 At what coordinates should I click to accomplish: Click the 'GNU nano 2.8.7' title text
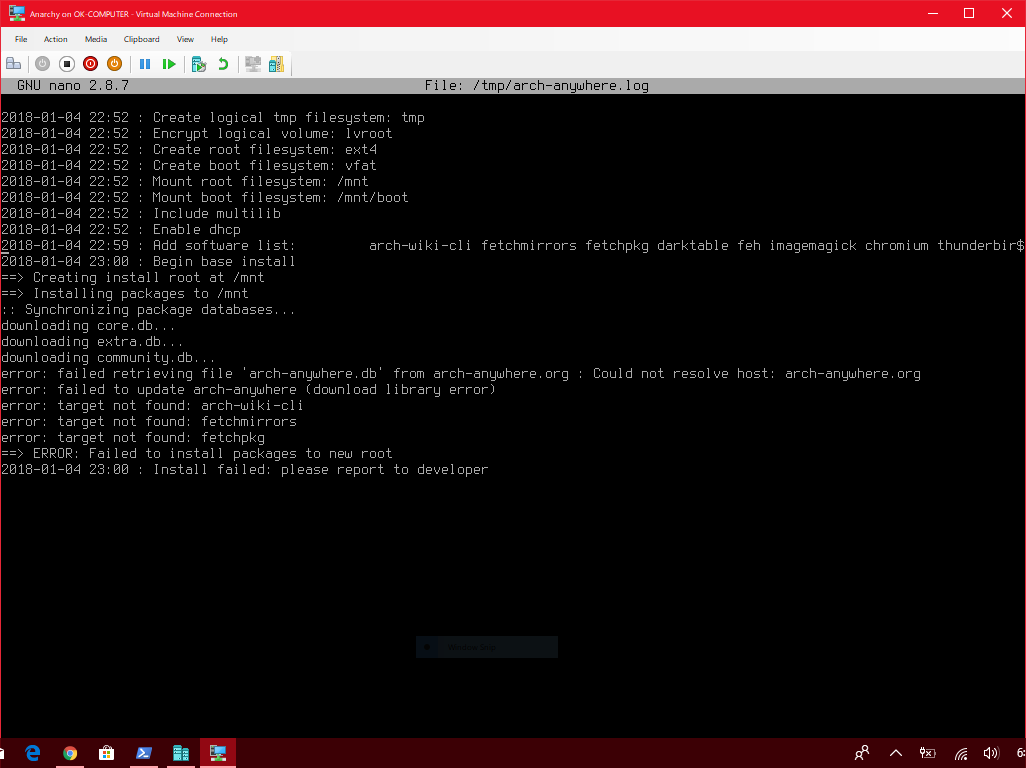pos(73,86)
